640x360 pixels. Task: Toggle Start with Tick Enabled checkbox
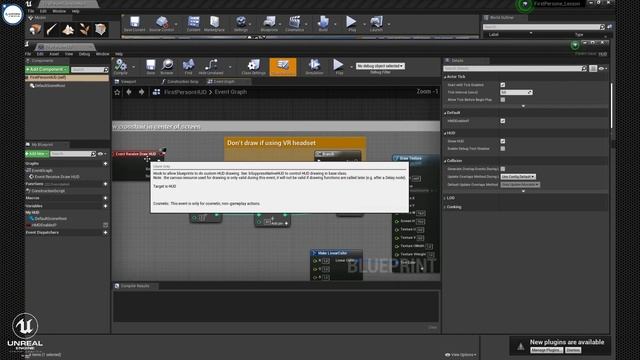pyautogui.click(x=503, y=85)
